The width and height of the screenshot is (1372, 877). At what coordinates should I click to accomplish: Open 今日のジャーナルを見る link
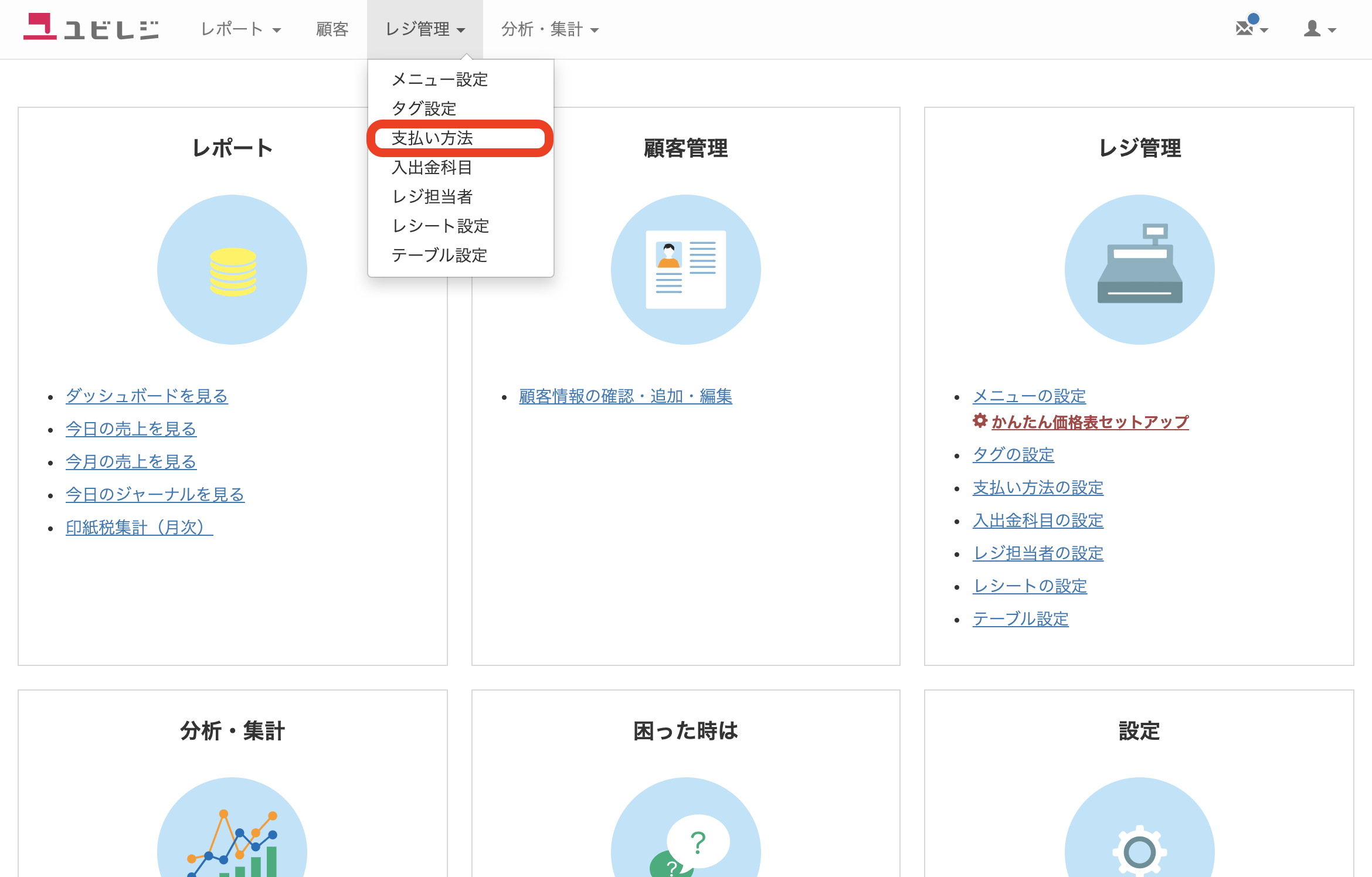point(155,495)
